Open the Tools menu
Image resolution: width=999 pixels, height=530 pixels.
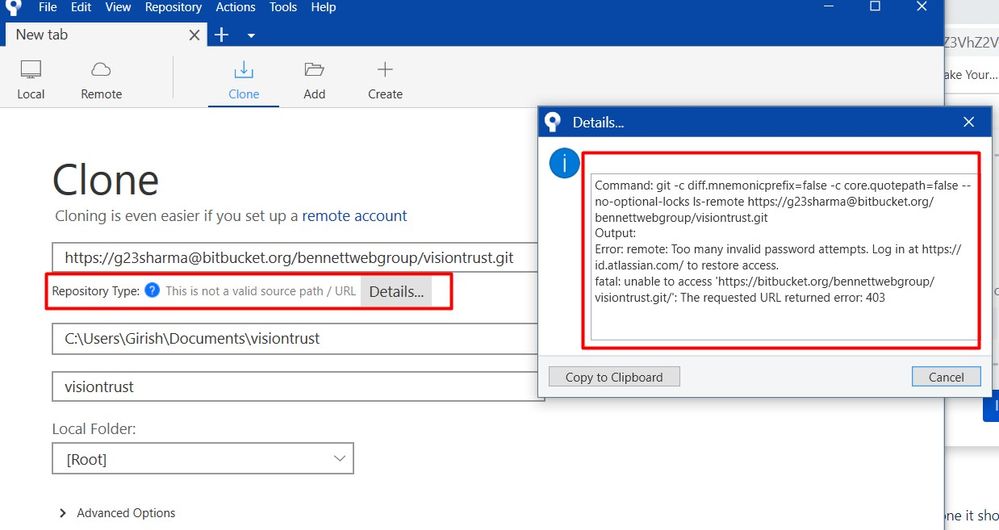(x=283, y=8)
